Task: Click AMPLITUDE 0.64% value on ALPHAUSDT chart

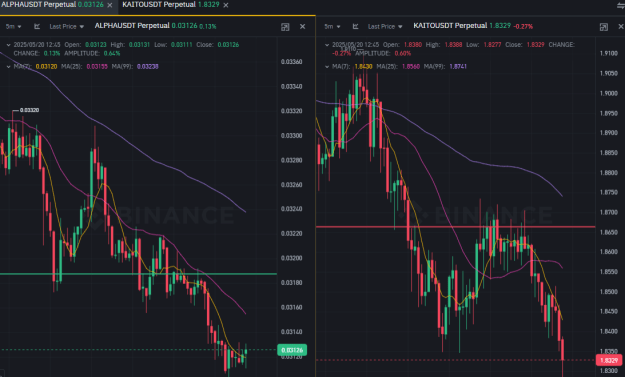Action: [x=112, y=53]
